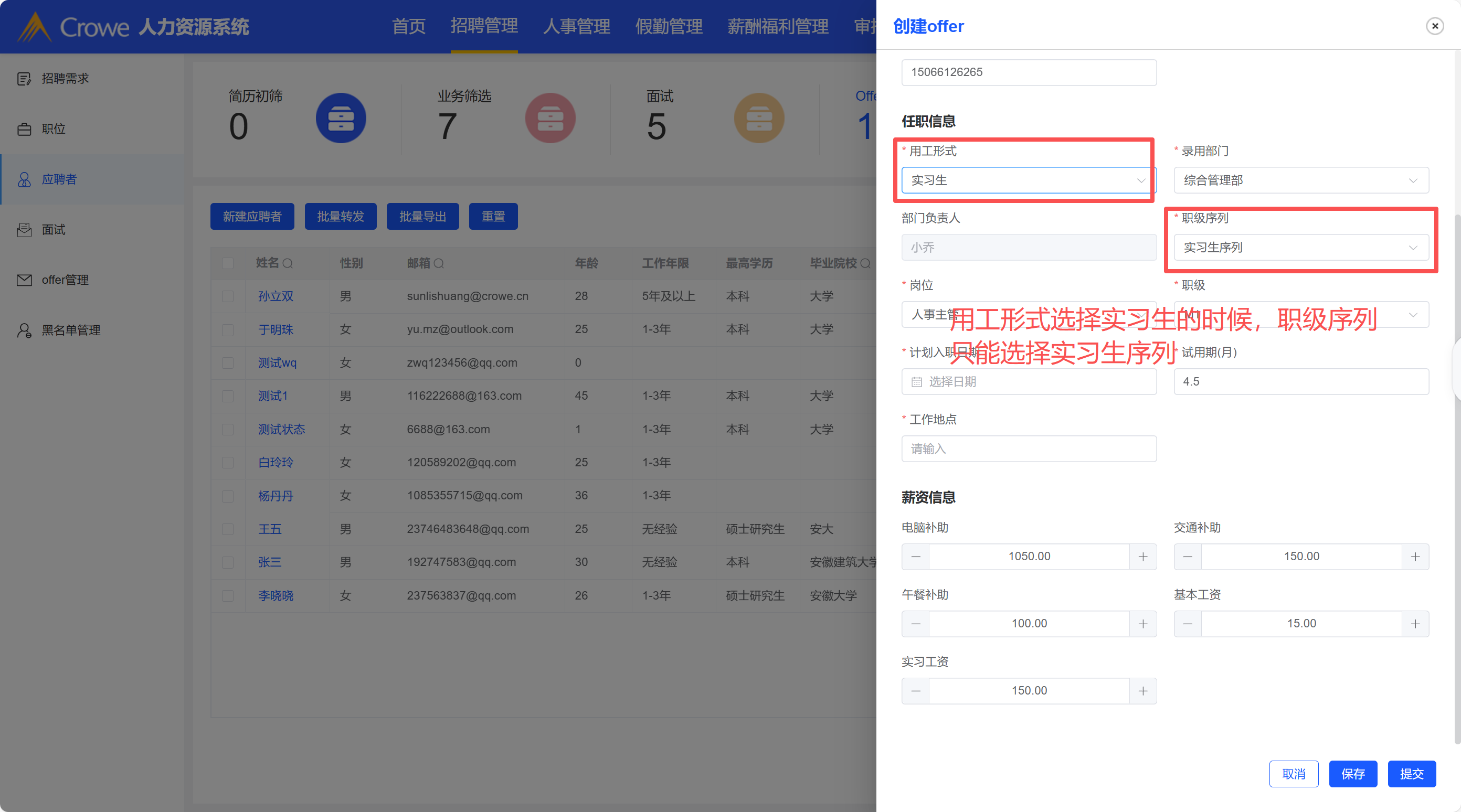This screenshot has height=812, width=1461.
Task: Click the 黑名单管理 user icon
Action: click(x=24, y=330)
